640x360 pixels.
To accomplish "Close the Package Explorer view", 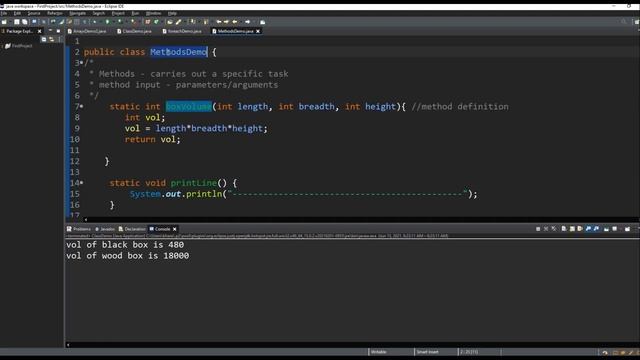I will click(40, 31).
